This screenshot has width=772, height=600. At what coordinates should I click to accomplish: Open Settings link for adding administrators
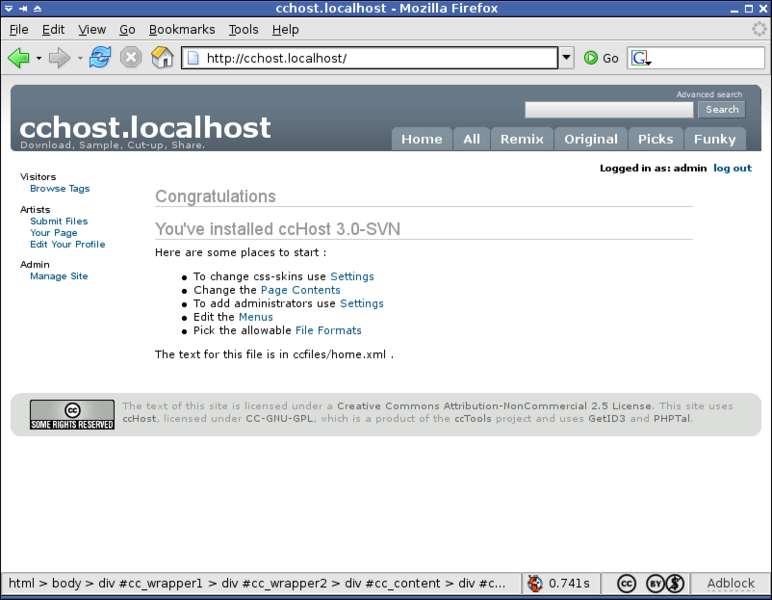pyautogui.click(x=362, y=303)
